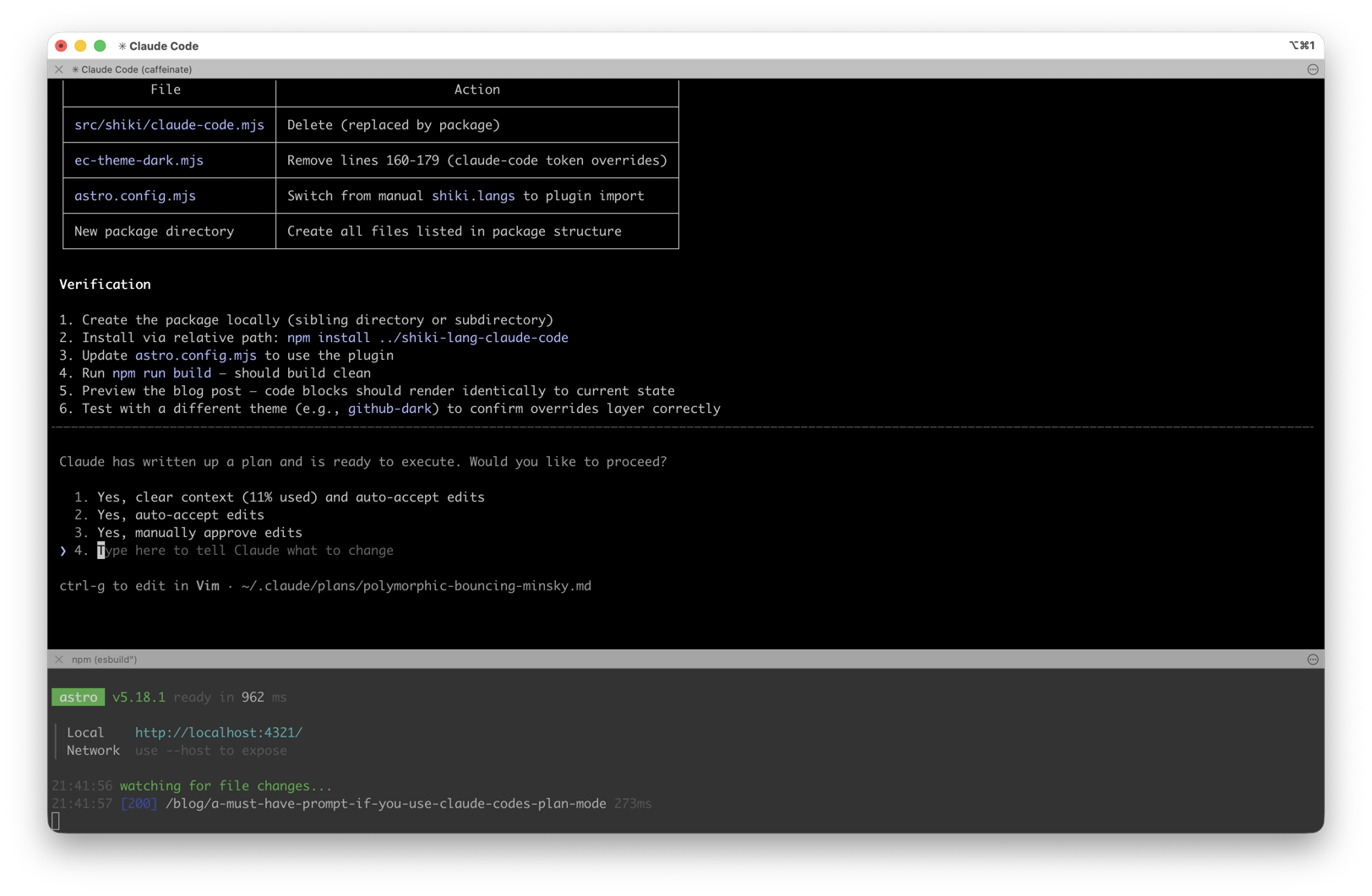Open the ellipsis options menu on Claude Code pane
The image size is (1372, 896).
[x=1312, y=69]
